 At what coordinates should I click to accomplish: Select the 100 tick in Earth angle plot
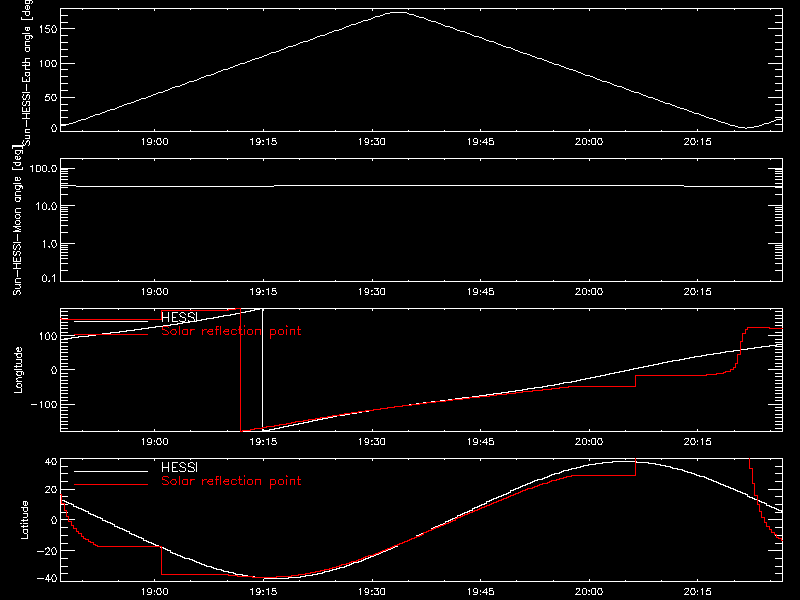point(47,64)
